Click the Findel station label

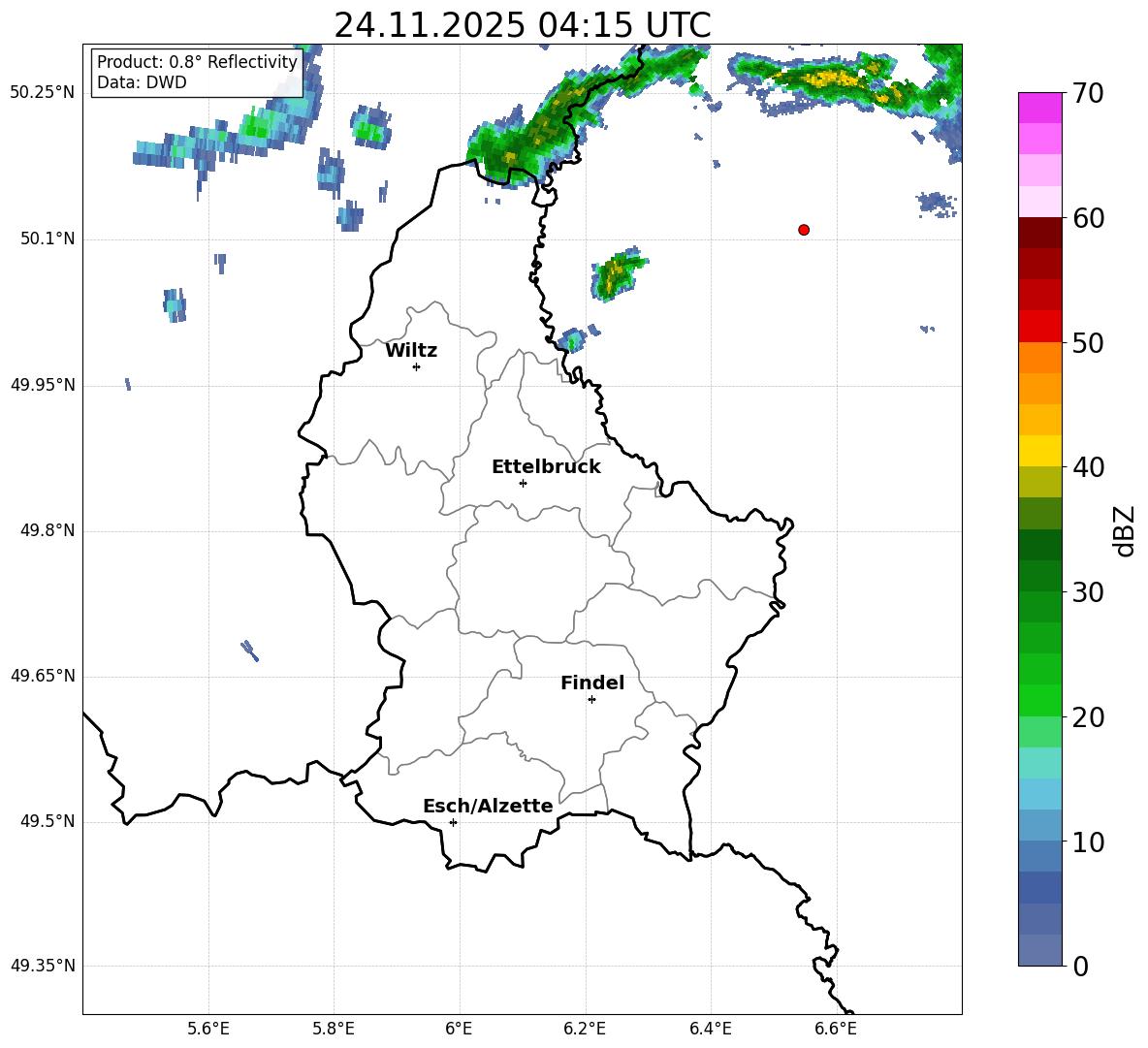coord(592,683)
